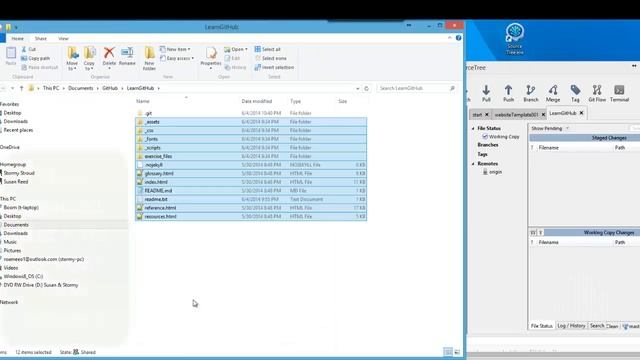Screen dimensions: 640x360
Task: Open the View ribbon tab
Action: pos(63,38)
